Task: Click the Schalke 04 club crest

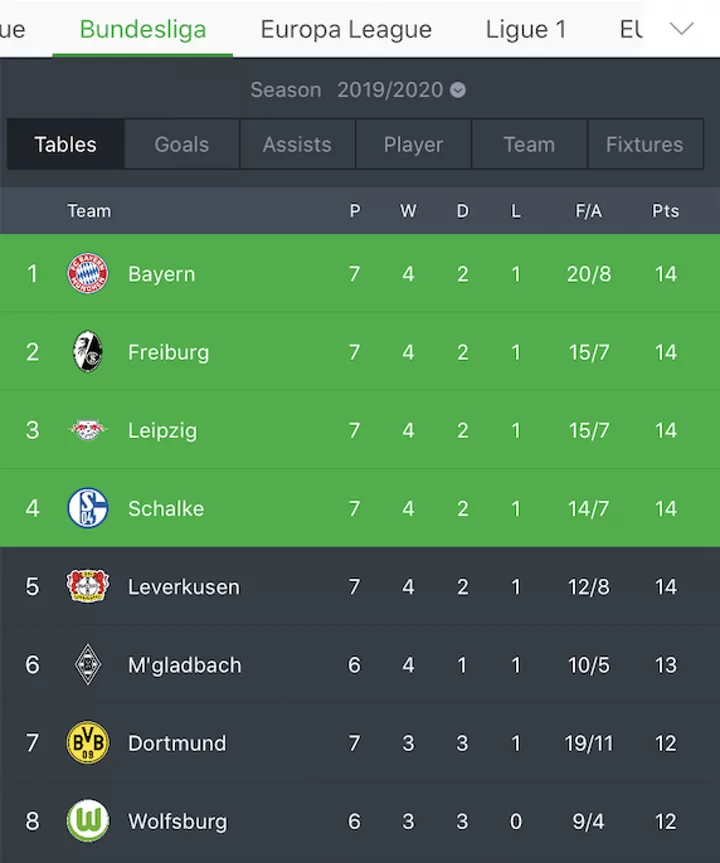Action: [x=89, y=508]
